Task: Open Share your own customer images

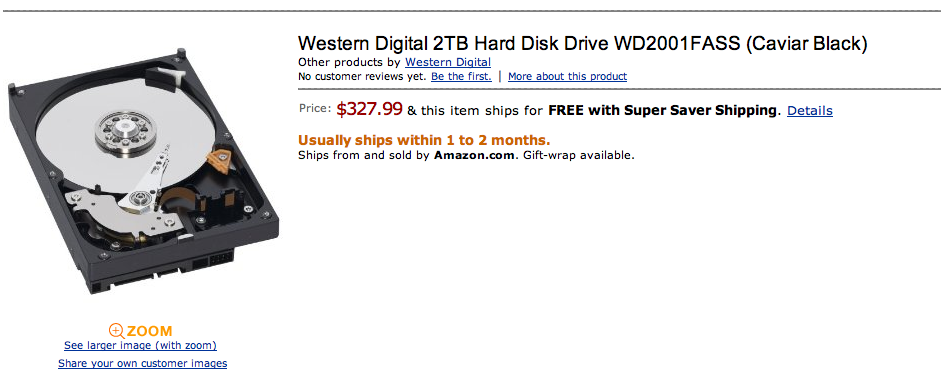Action: click(143, 363)
